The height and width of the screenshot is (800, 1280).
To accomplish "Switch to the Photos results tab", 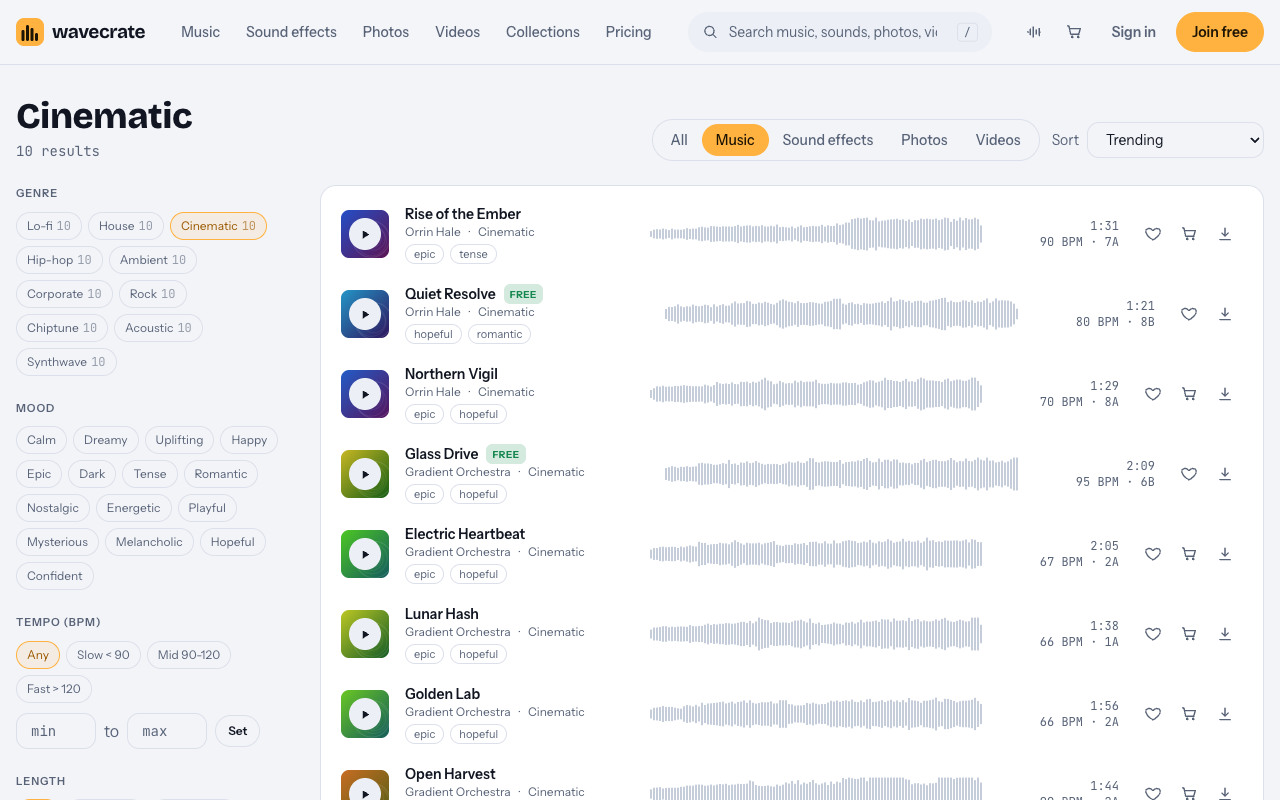I will [x=924, y=140].
